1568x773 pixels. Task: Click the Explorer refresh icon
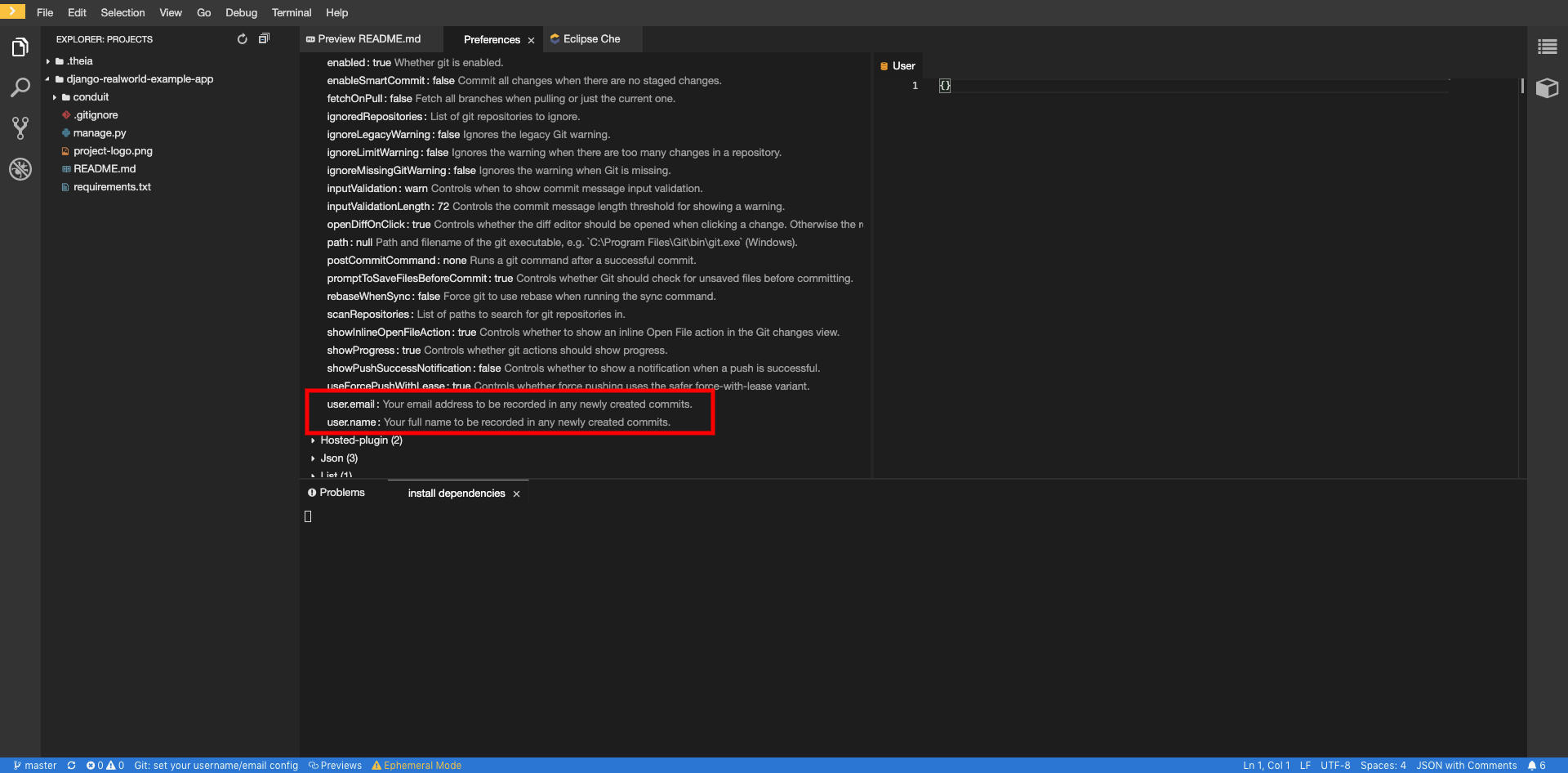pos(242,39)
